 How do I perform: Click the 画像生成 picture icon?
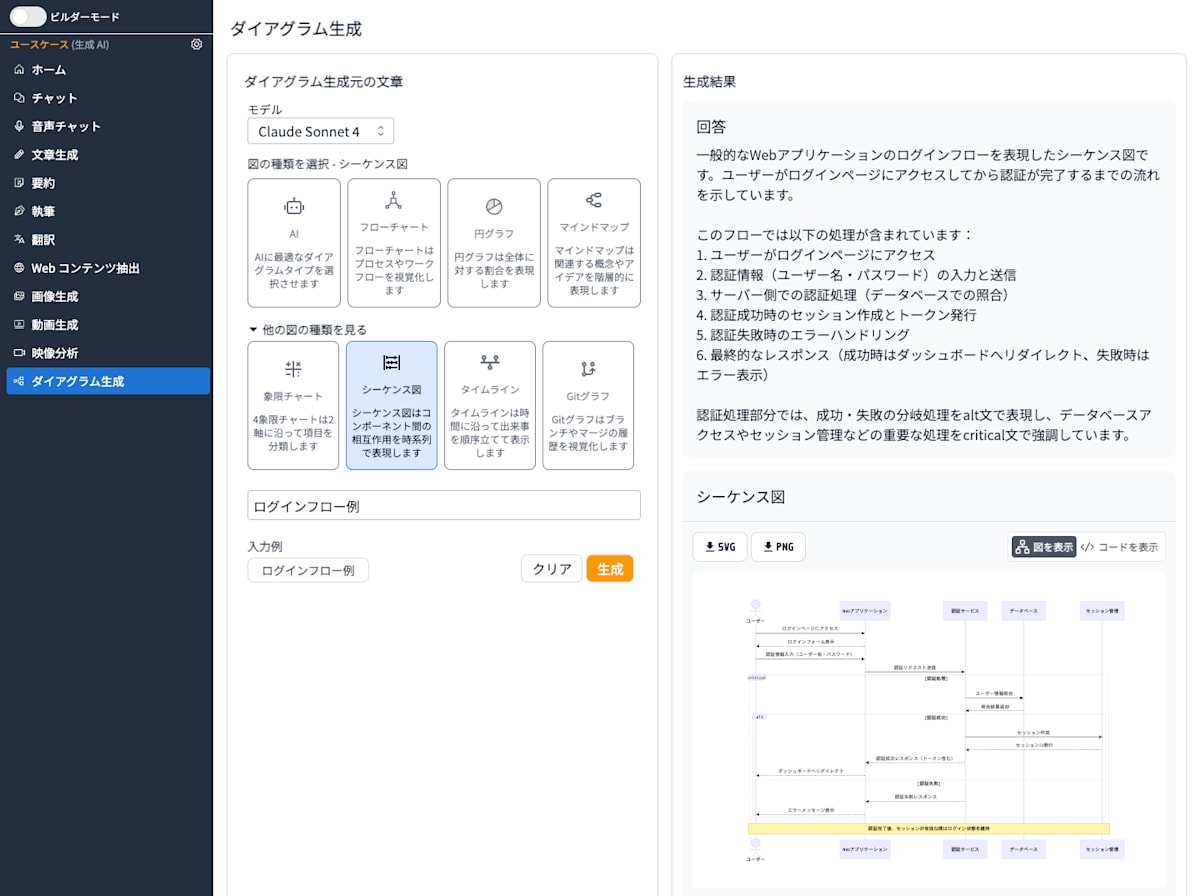click(x=19, y=296)
